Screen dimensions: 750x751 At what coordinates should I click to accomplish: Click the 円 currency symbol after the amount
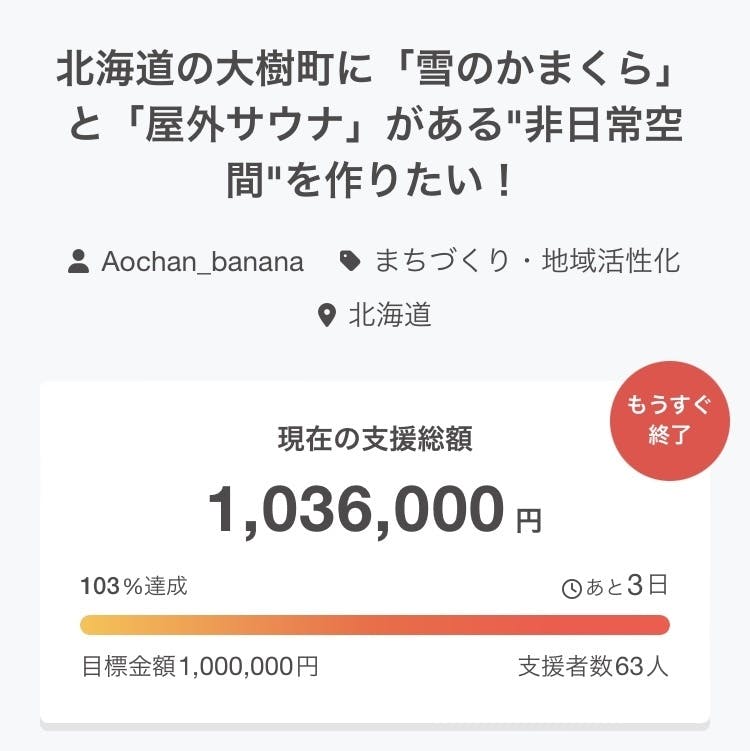click(x=529, y=520)
